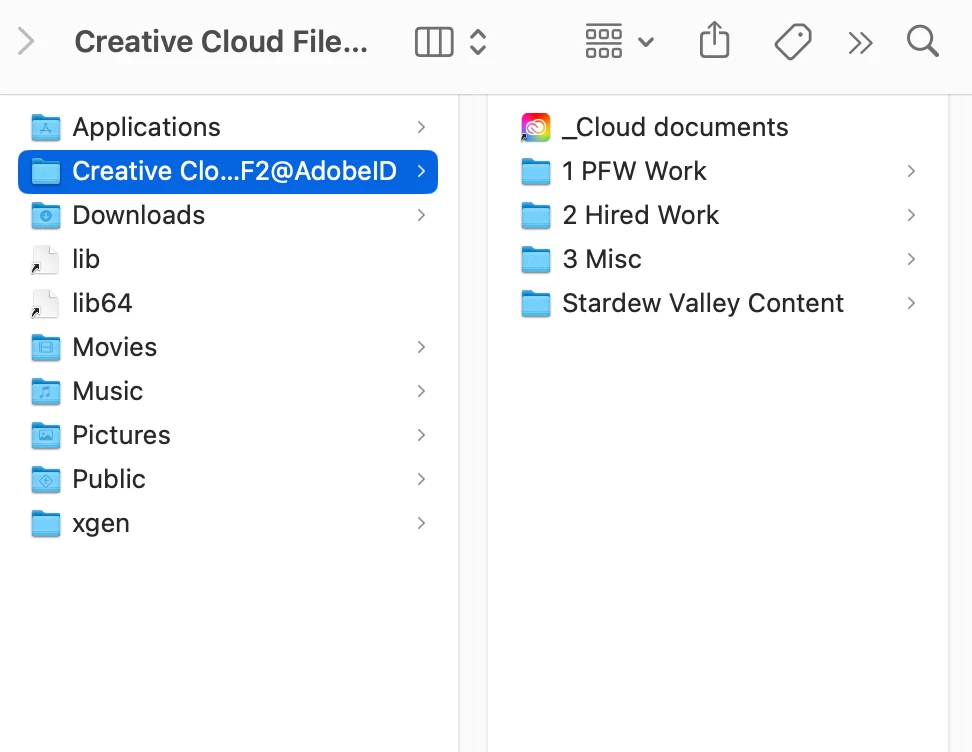972x752 pixels.
Task: Select the 1 PFW Work folder icon
Action: pyautogui.click(x=536, y=171)
